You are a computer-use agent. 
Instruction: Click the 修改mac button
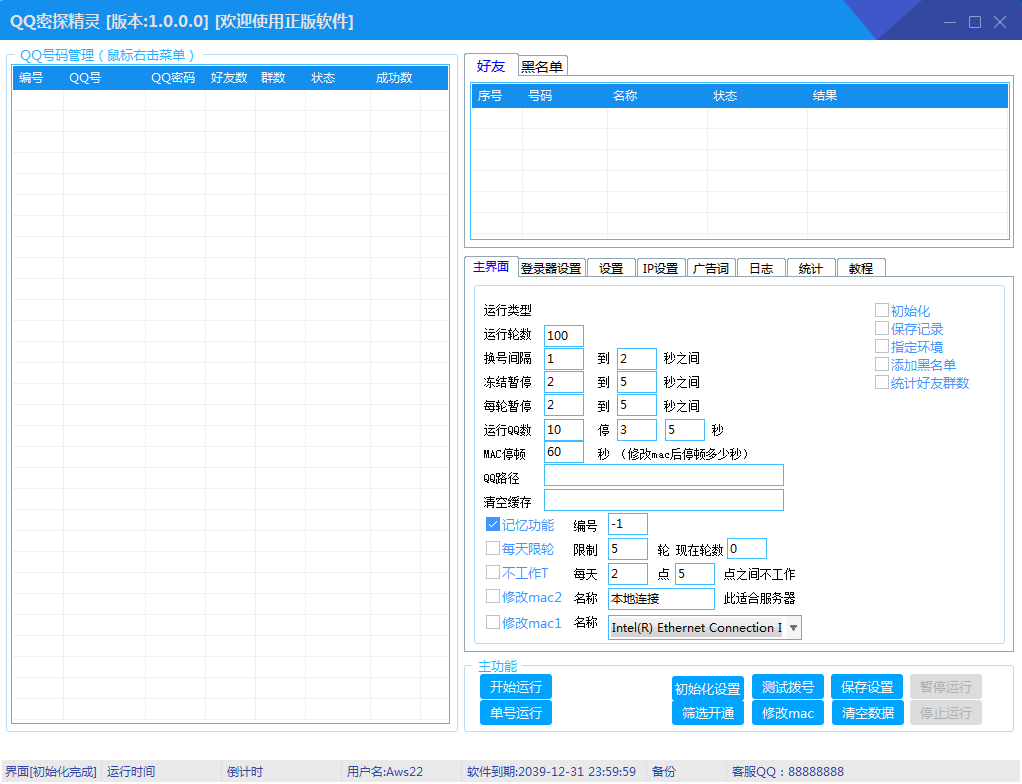click(788, 713)
